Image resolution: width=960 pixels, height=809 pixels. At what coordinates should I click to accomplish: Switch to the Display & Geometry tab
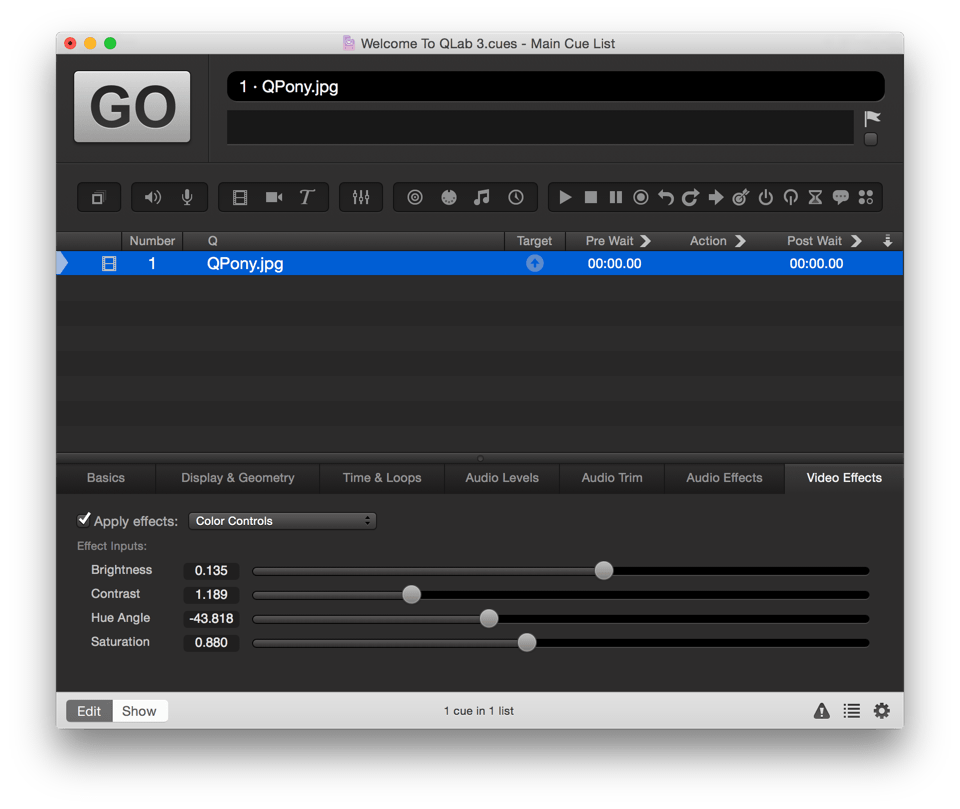[x=237, y=478]
